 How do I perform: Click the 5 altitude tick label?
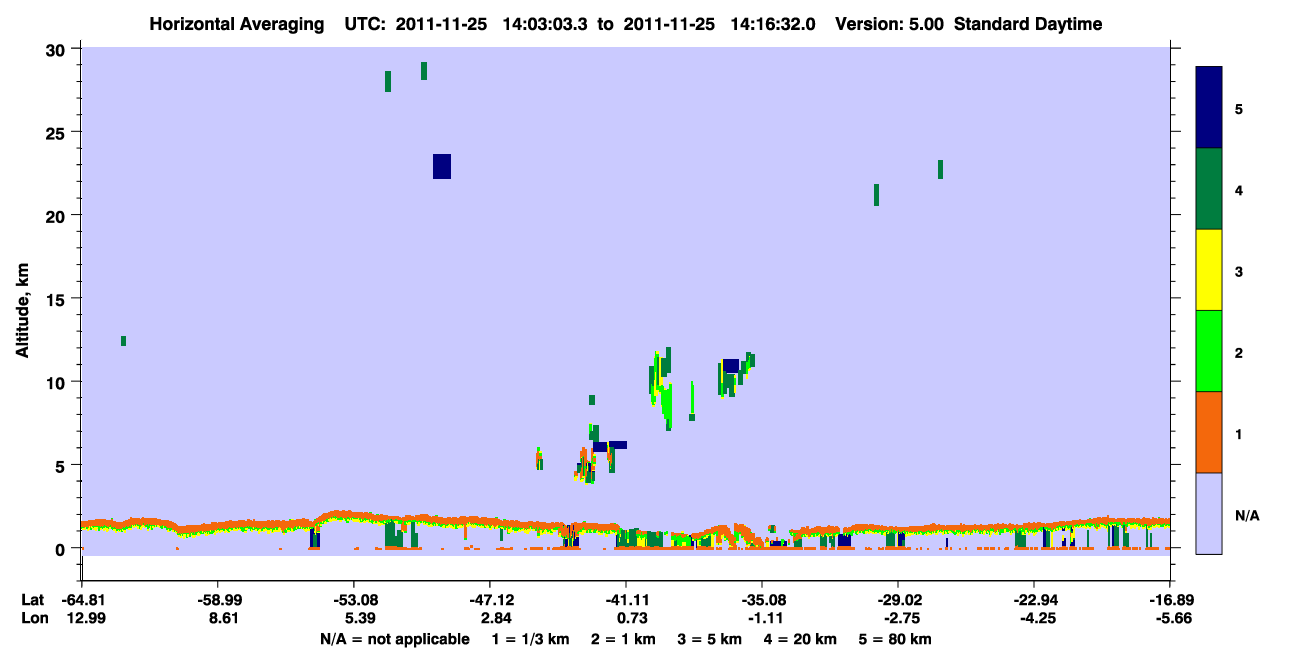tap(62, 465)
